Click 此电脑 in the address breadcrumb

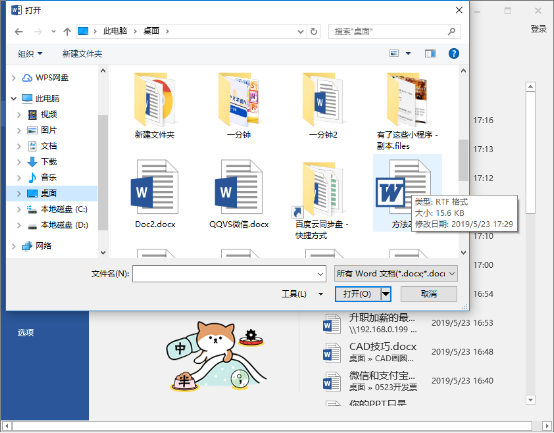[115, 31]
